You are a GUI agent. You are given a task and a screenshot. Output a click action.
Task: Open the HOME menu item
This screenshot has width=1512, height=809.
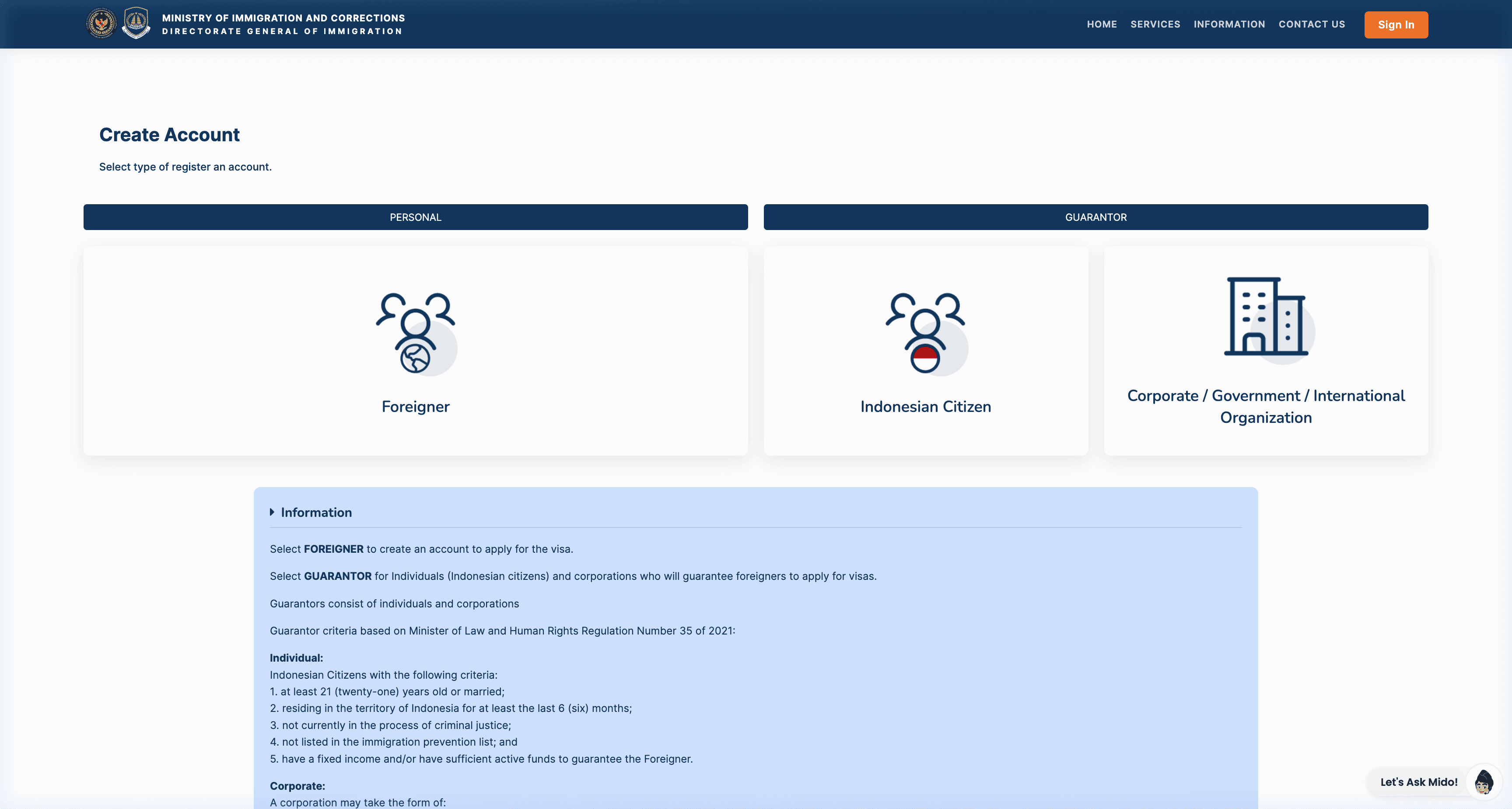(x=1101, y=24)
